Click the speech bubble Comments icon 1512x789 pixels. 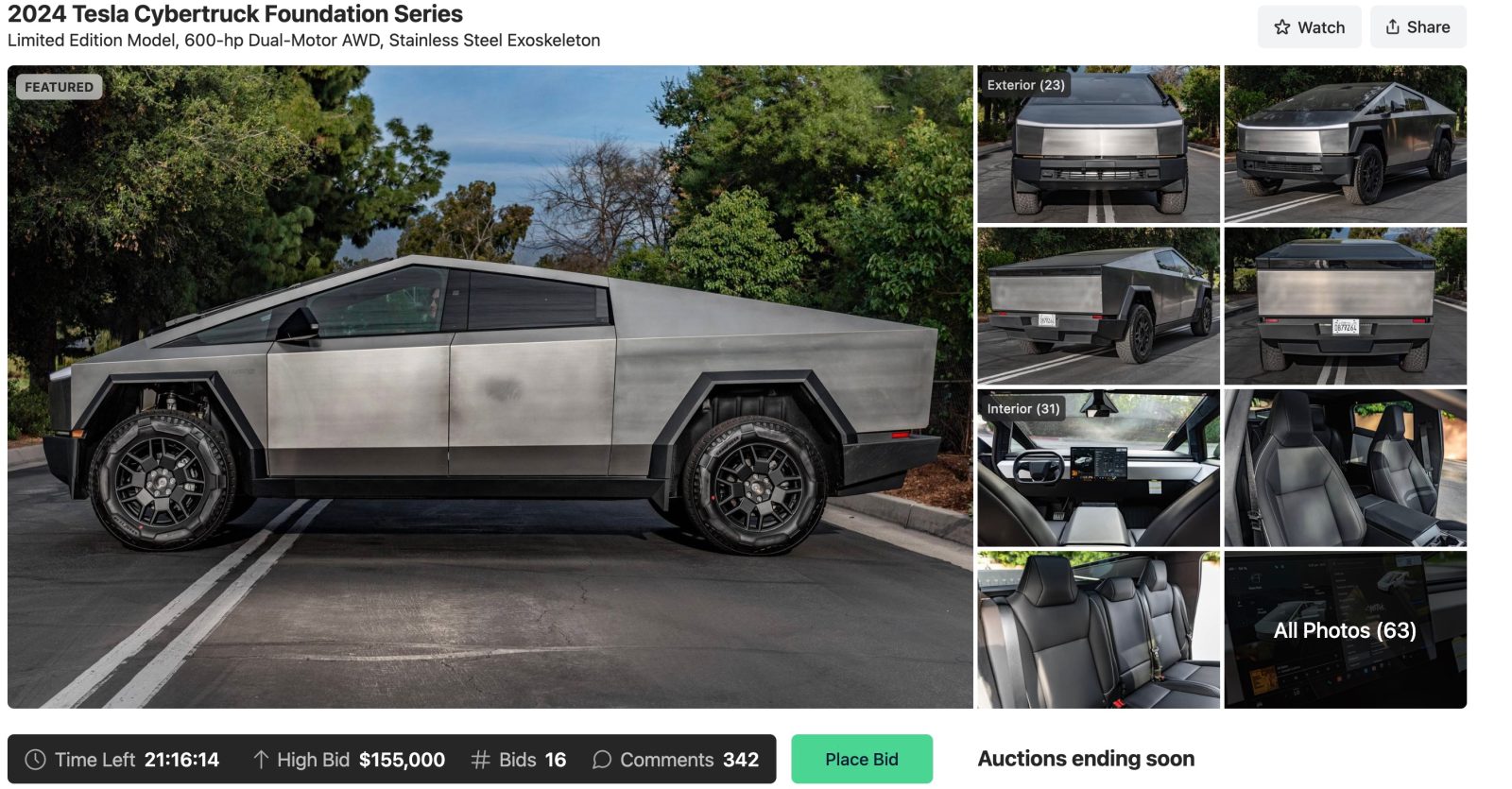[x=601, y=760]
